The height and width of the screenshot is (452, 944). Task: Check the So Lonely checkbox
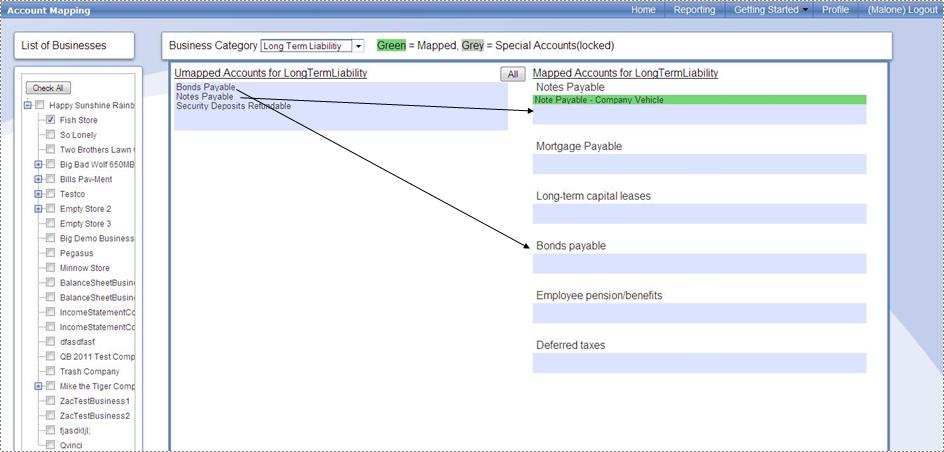point(51,135)
